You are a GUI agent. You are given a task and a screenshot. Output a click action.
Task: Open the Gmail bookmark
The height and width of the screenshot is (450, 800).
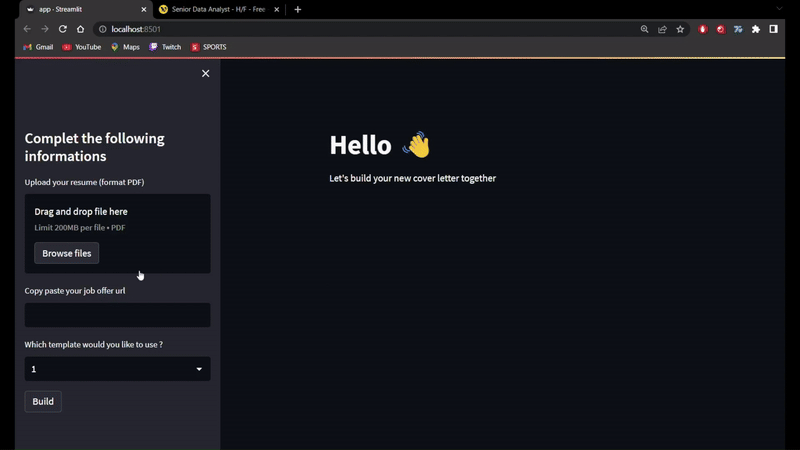pyautogui.click(x=38, y=47)
